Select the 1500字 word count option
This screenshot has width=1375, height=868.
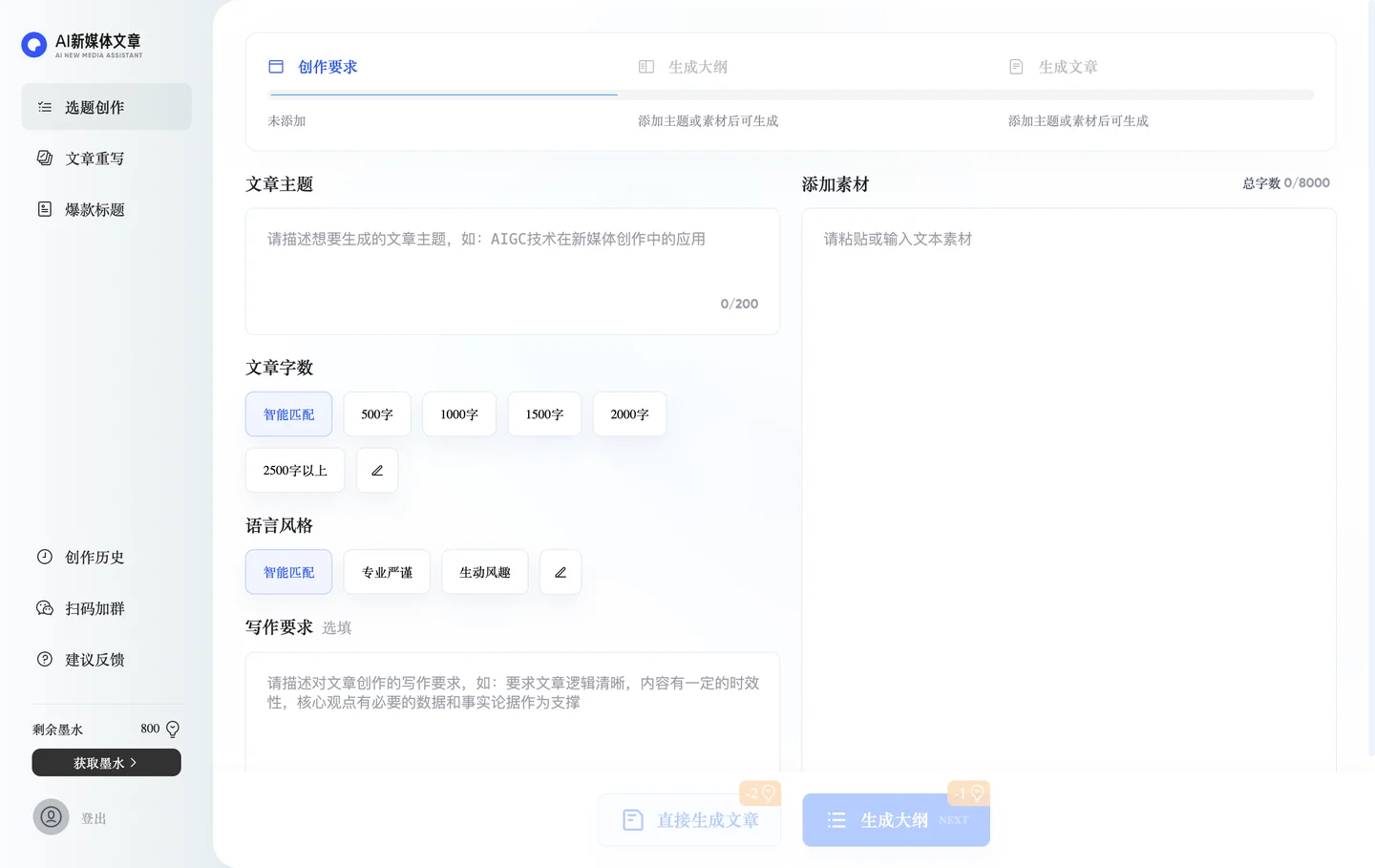[x=544, y=414]
